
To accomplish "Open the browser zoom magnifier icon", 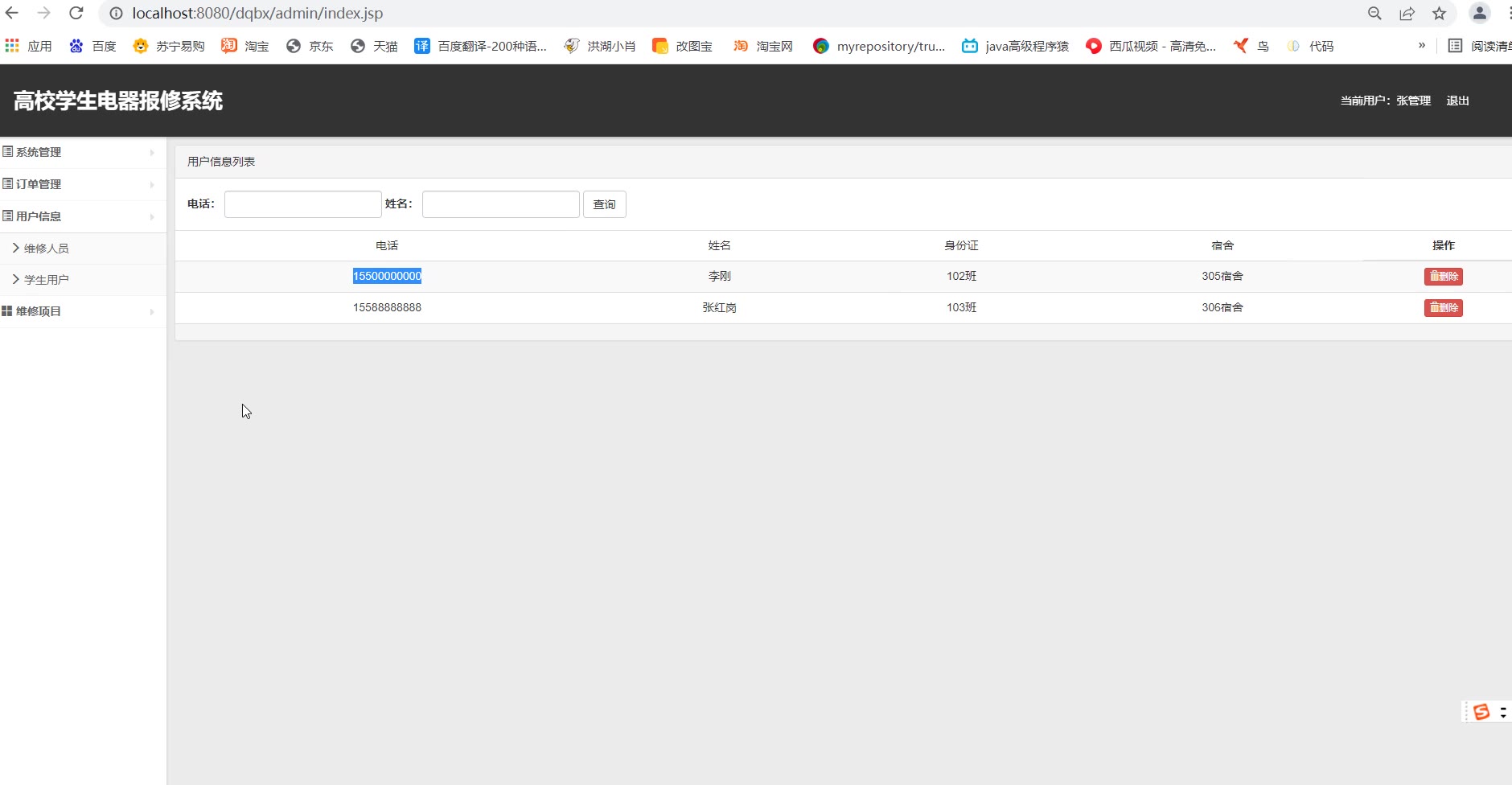I will pos(1374,14).
